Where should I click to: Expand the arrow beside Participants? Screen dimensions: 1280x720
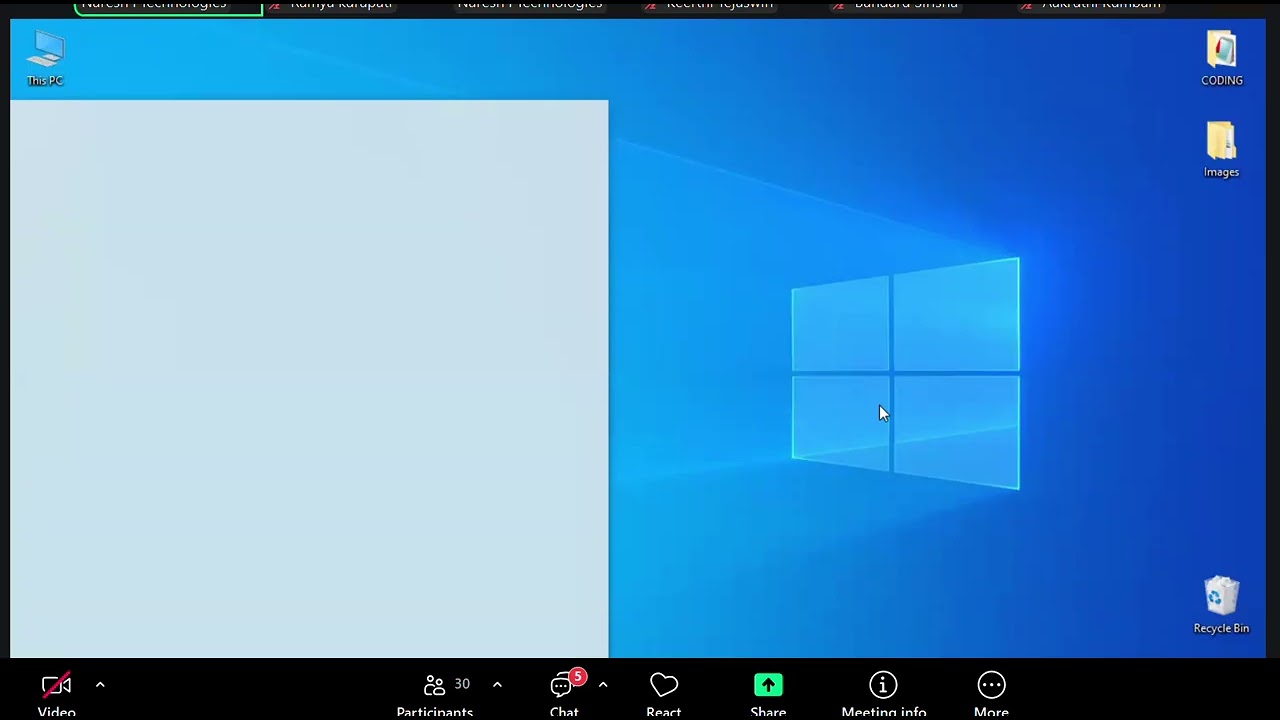pyautogui.click(x=497, y=685)
